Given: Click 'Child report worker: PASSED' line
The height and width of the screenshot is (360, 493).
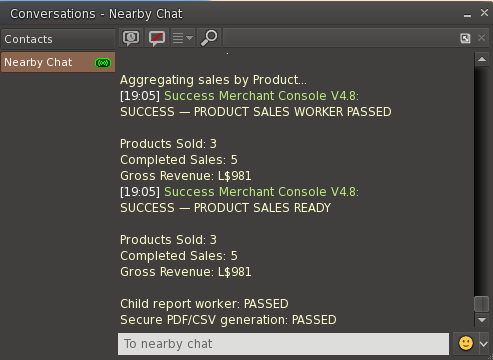Looking at the screenshot, I should tap(204, 304).
